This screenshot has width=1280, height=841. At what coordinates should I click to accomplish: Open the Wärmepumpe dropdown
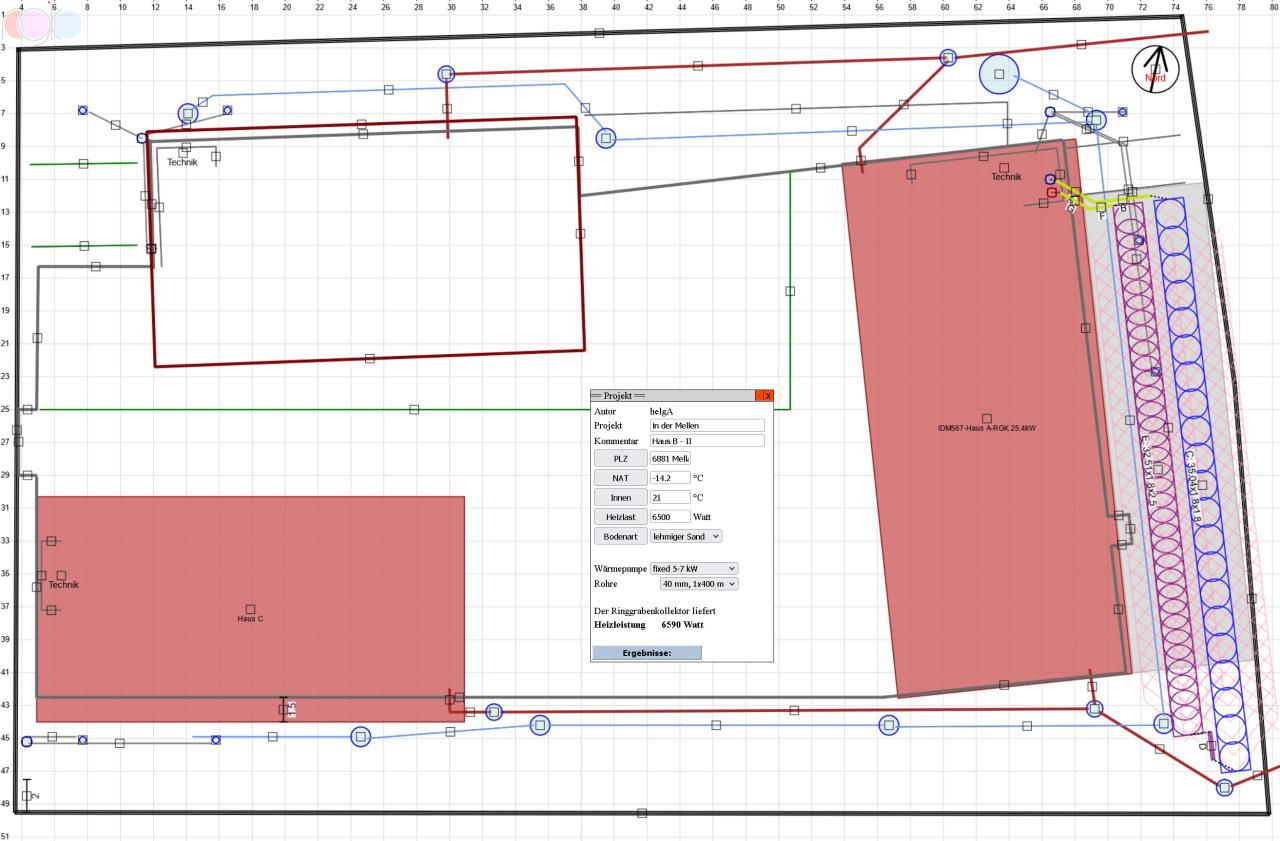click(x=693, y=568)
